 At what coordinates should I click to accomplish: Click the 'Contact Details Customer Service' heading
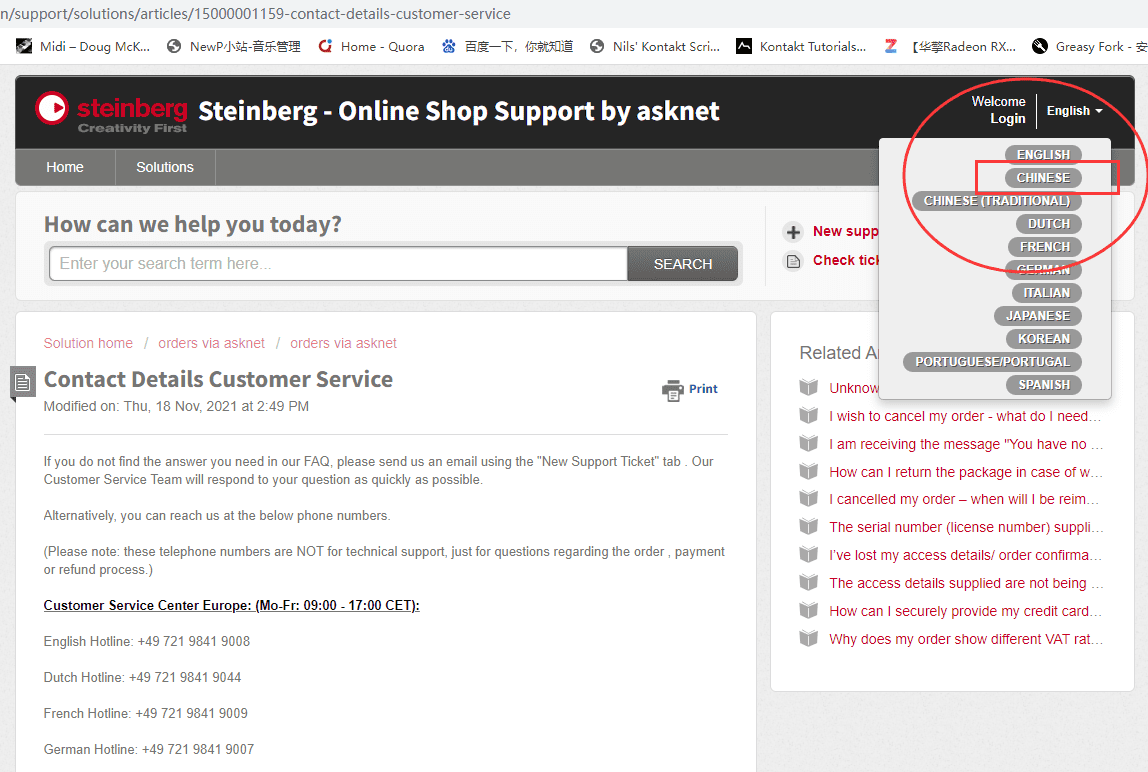click(x=218, y=379)
